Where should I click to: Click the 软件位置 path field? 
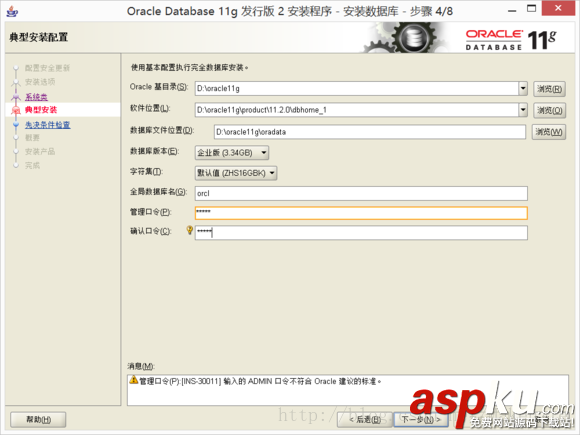(x=357, y=110)
